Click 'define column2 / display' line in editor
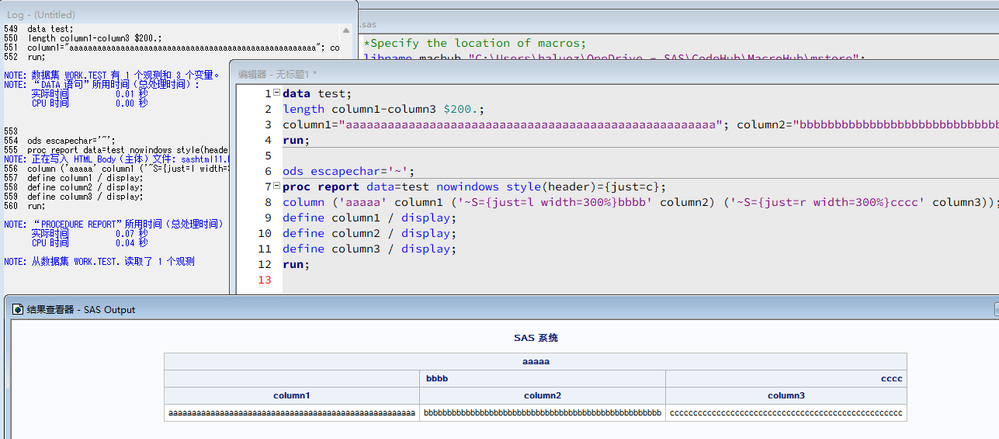The height and width of the screenshot is (439, 999). point(368,233)
